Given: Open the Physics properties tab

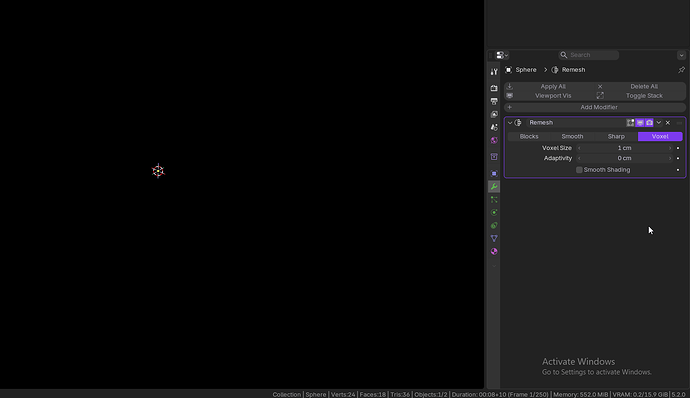Looking at the screenshot, I should click(x=494, y=213).
